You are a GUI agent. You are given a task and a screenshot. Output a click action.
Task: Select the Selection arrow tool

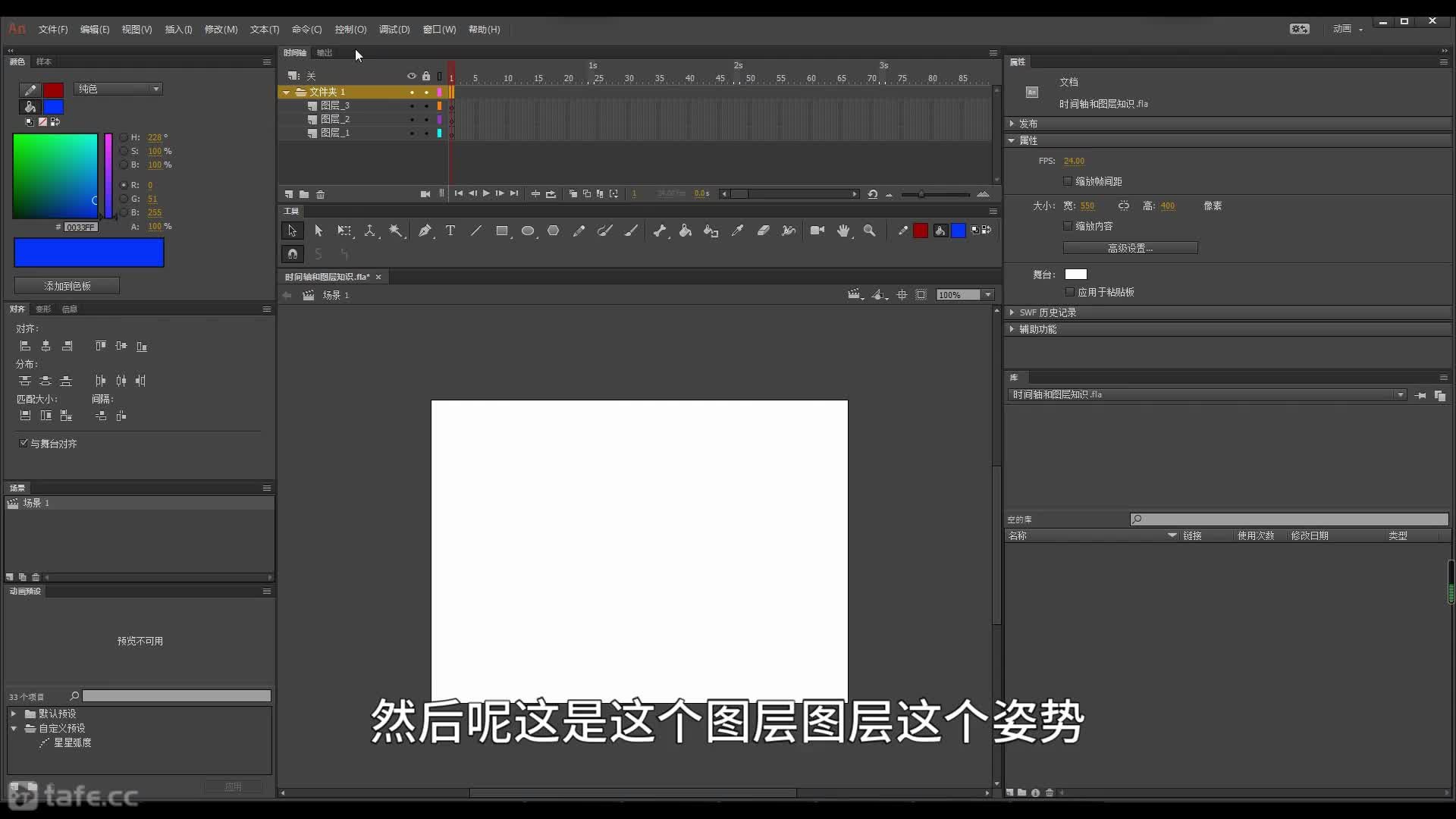[292, 231]
